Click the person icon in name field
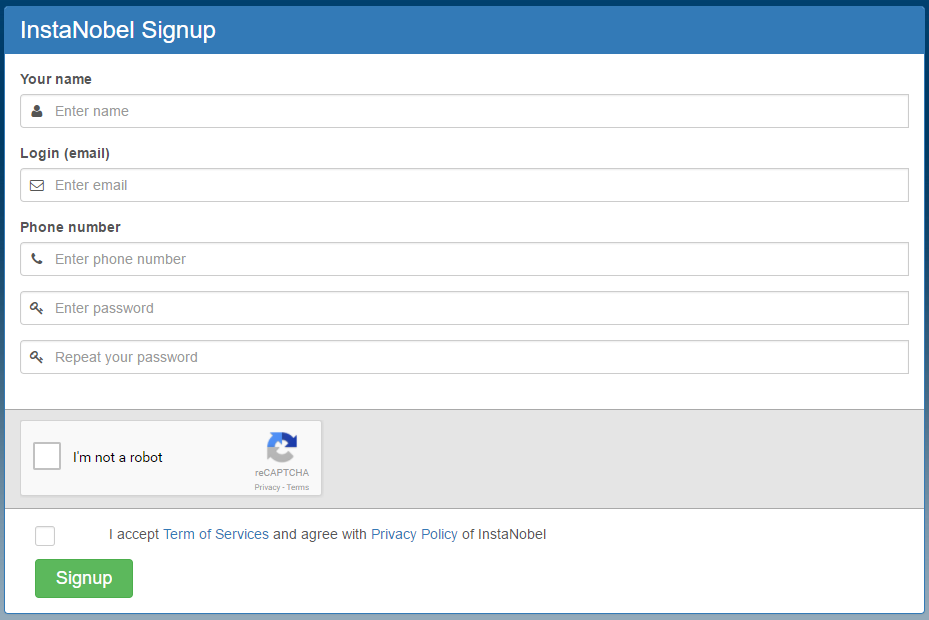The width and height of the screenshot is (929, 620). [x=37, y=111]
